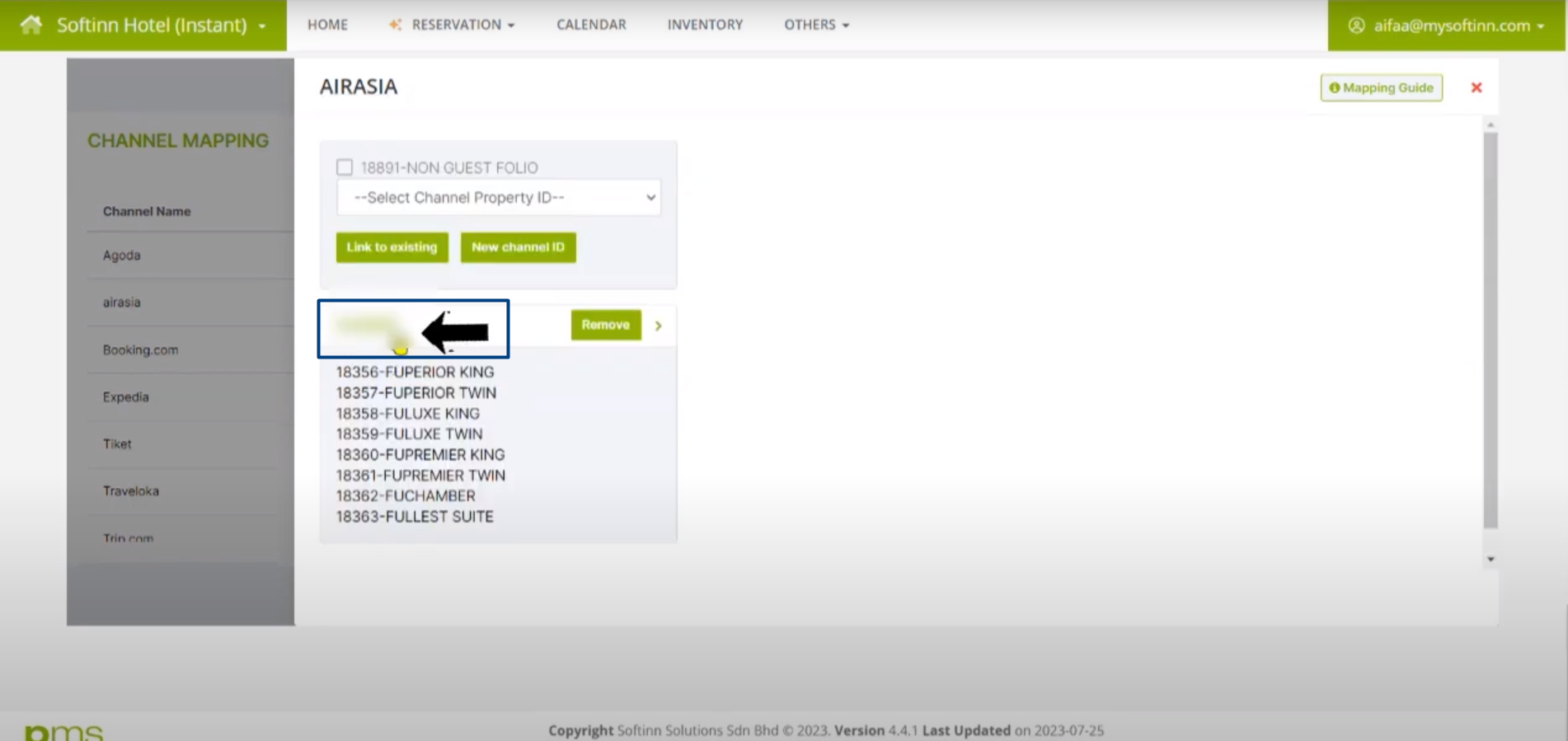
Task: Navigate to the Inventory page
Action: [705, 25]
